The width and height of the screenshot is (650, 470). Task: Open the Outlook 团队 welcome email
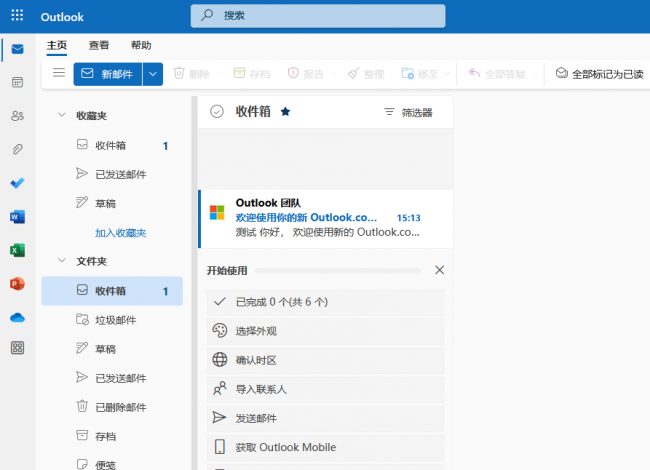click(x=325, y=219)
